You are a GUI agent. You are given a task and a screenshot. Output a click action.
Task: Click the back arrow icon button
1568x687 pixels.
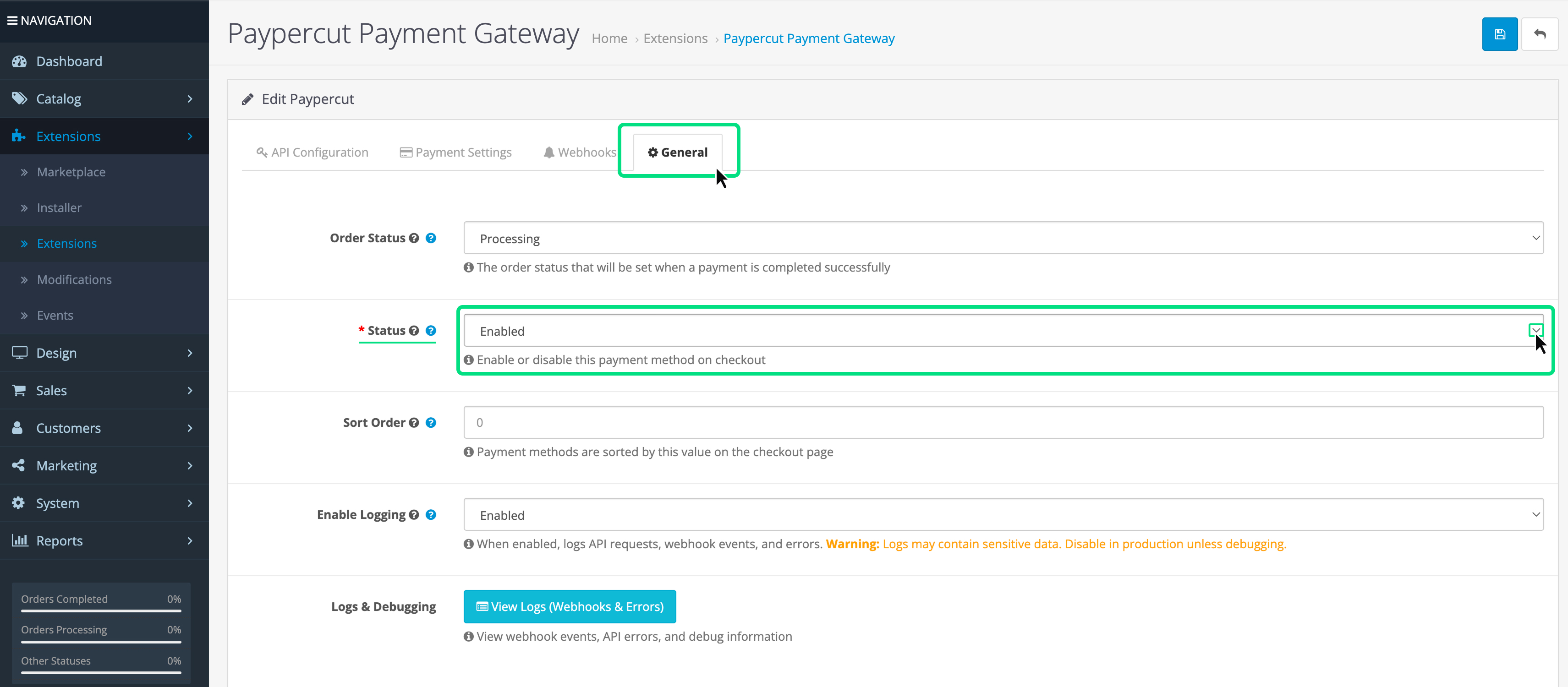(x=1540, y=35)
